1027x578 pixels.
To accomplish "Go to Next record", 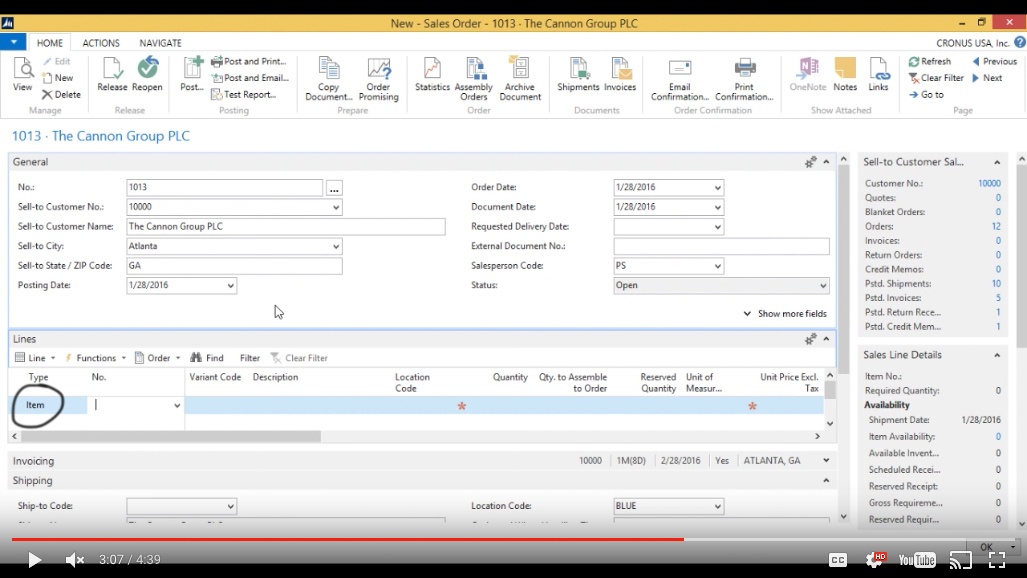I will tap(987, 77).
